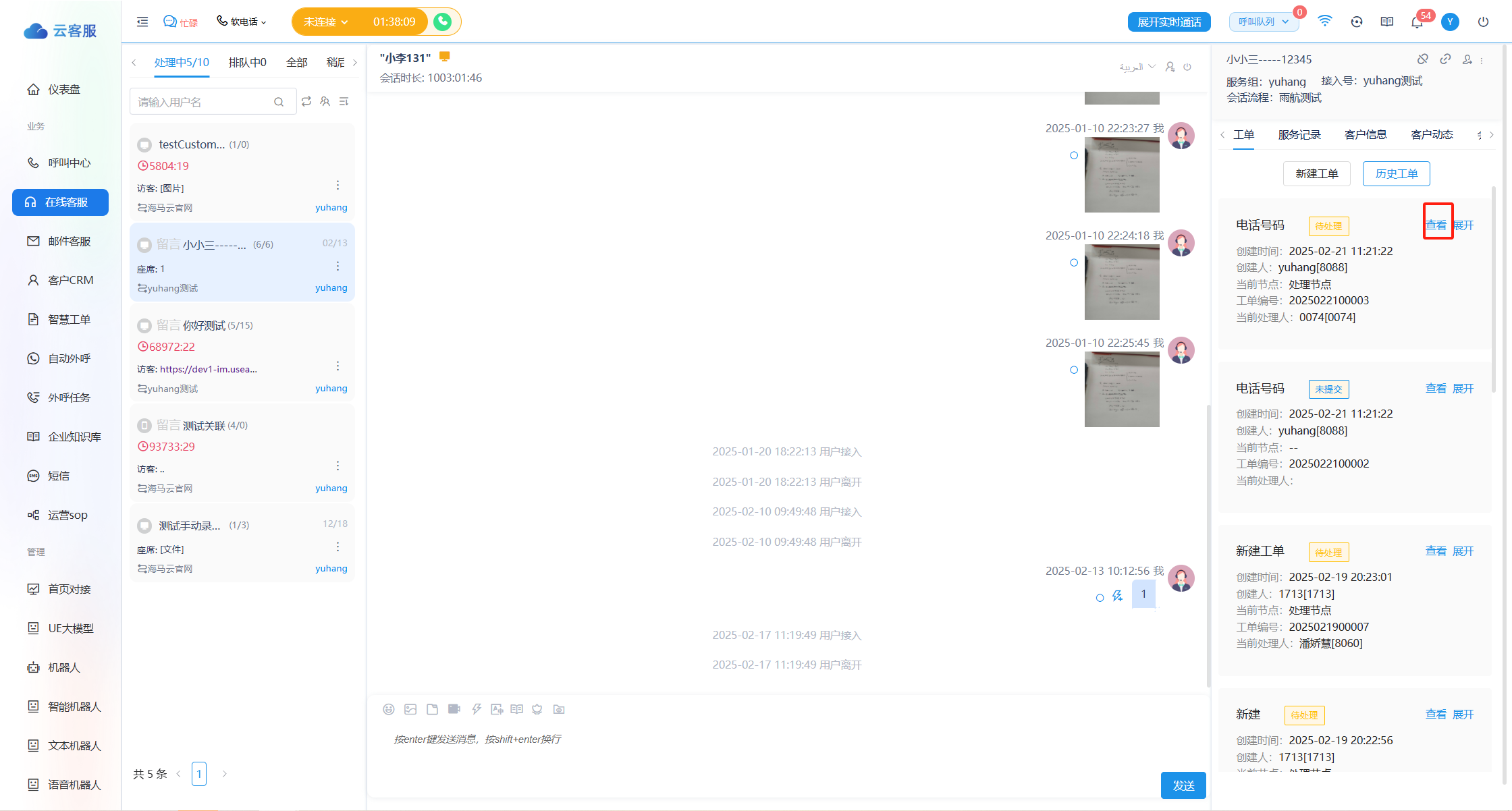Screen dimensions: 1512x811
Task: Start a video call from the chat toolbar
Action: [x=454, y=709]
